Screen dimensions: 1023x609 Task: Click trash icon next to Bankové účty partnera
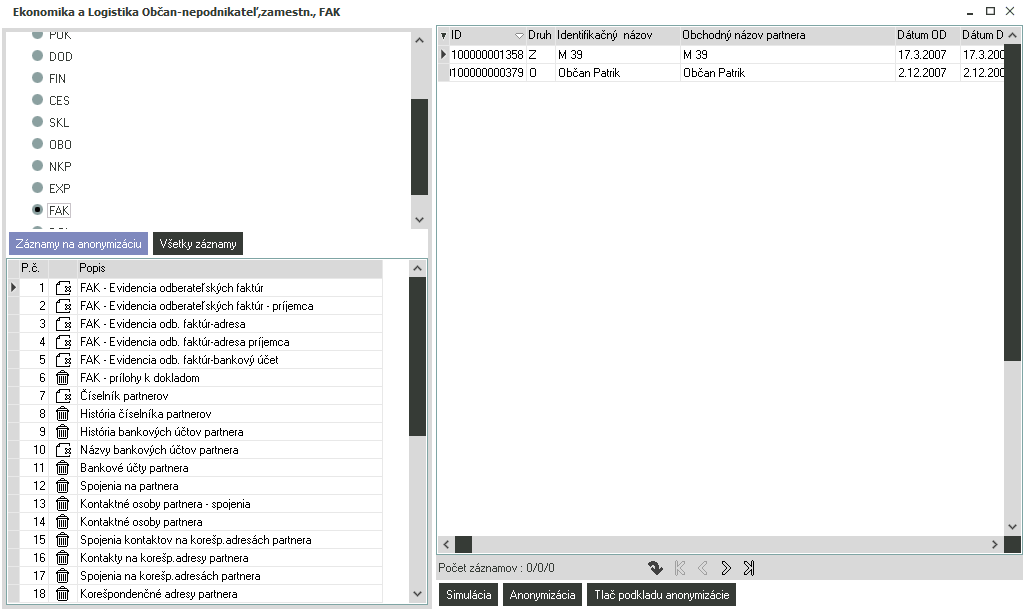[x=63, y=468]
